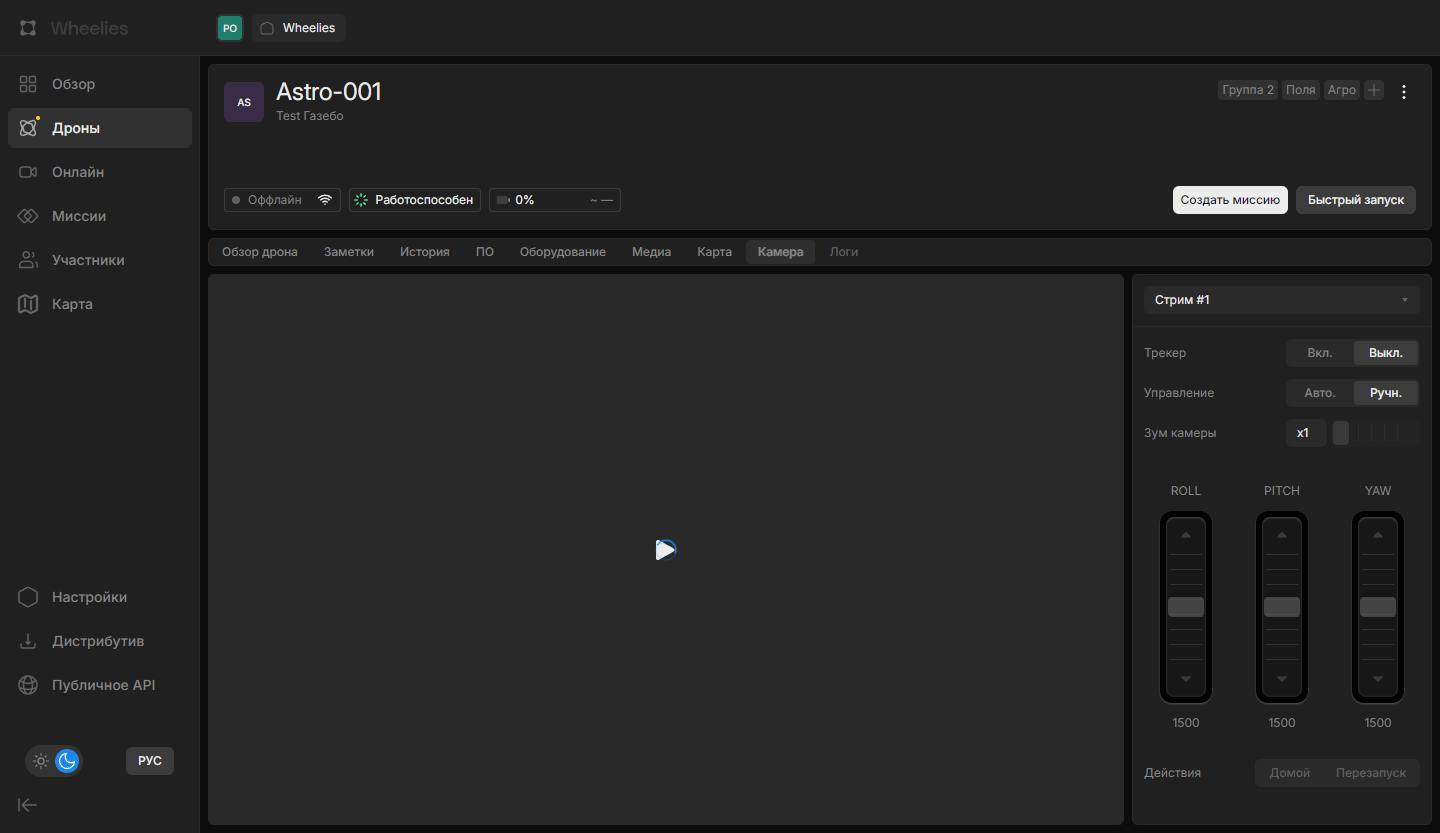Open the Wheelies workspace selector
Image resolution: width=1440 pixels, height=833 pixels.
298,28
